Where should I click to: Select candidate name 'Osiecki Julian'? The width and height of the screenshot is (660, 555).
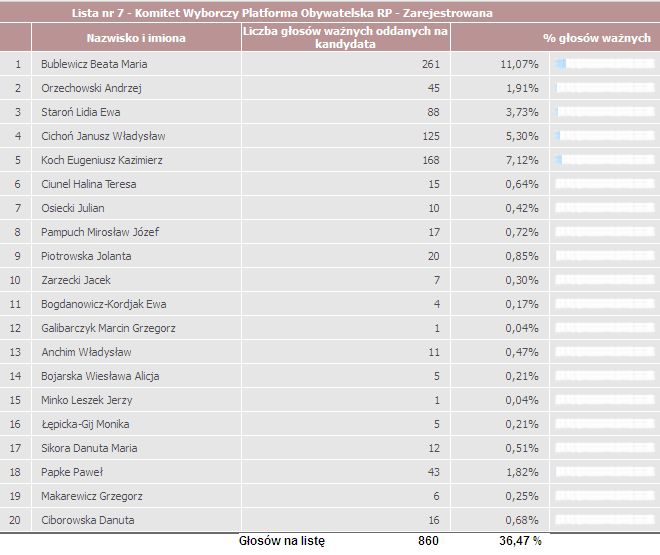tap(73, 208)
